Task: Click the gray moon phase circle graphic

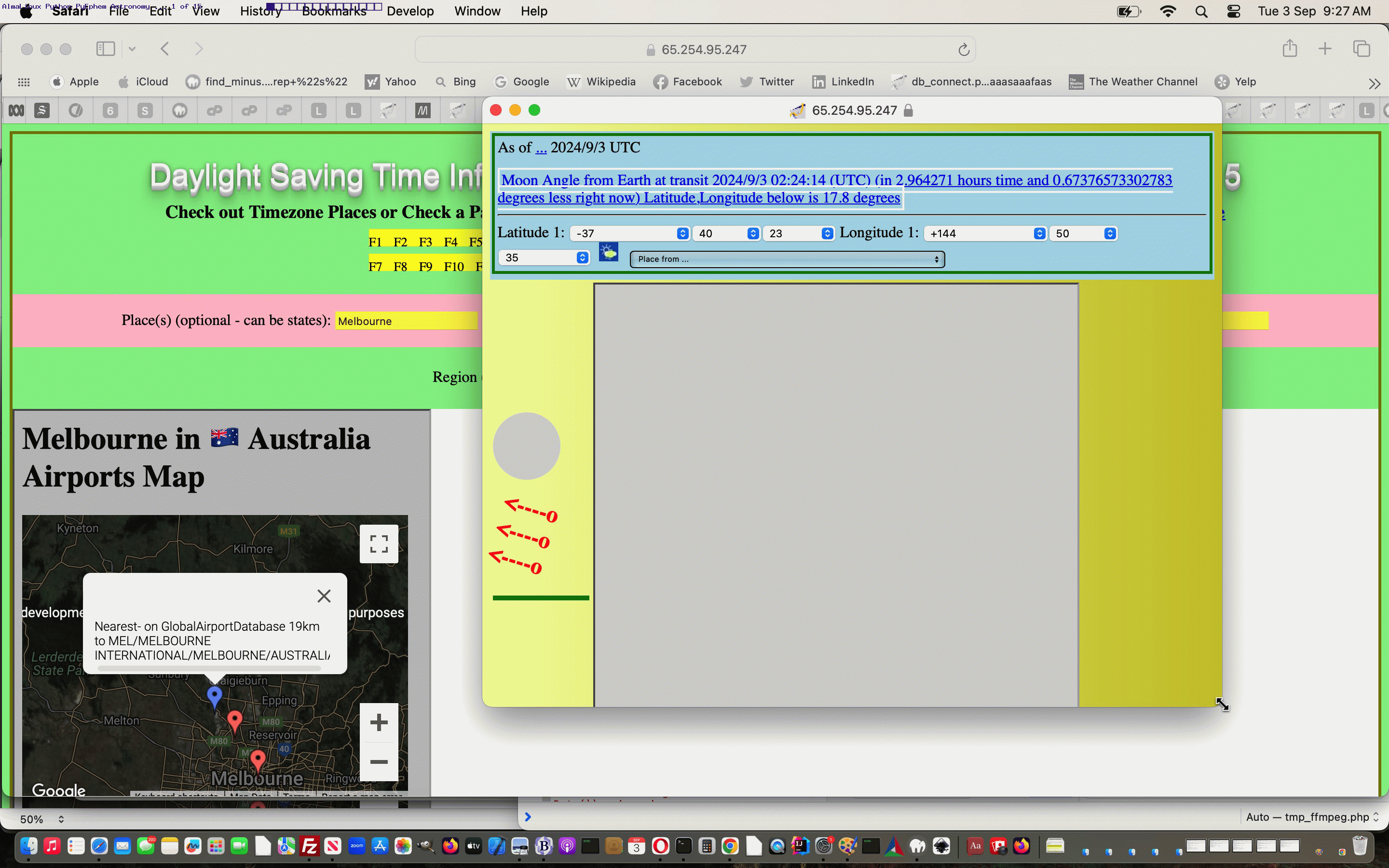Action: 526,446
